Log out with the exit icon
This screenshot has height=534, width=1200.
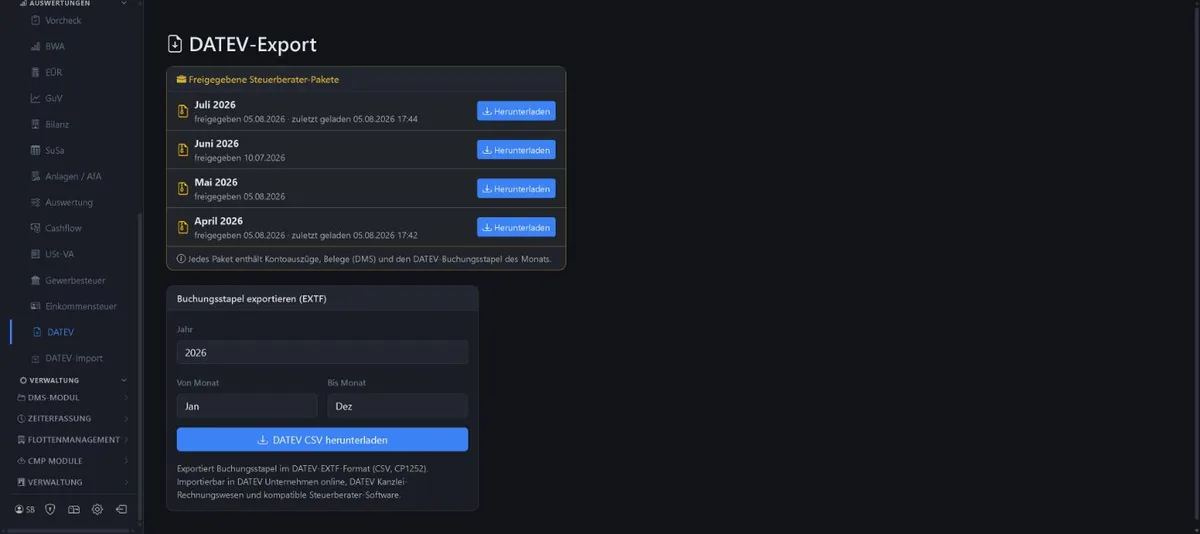121,509
